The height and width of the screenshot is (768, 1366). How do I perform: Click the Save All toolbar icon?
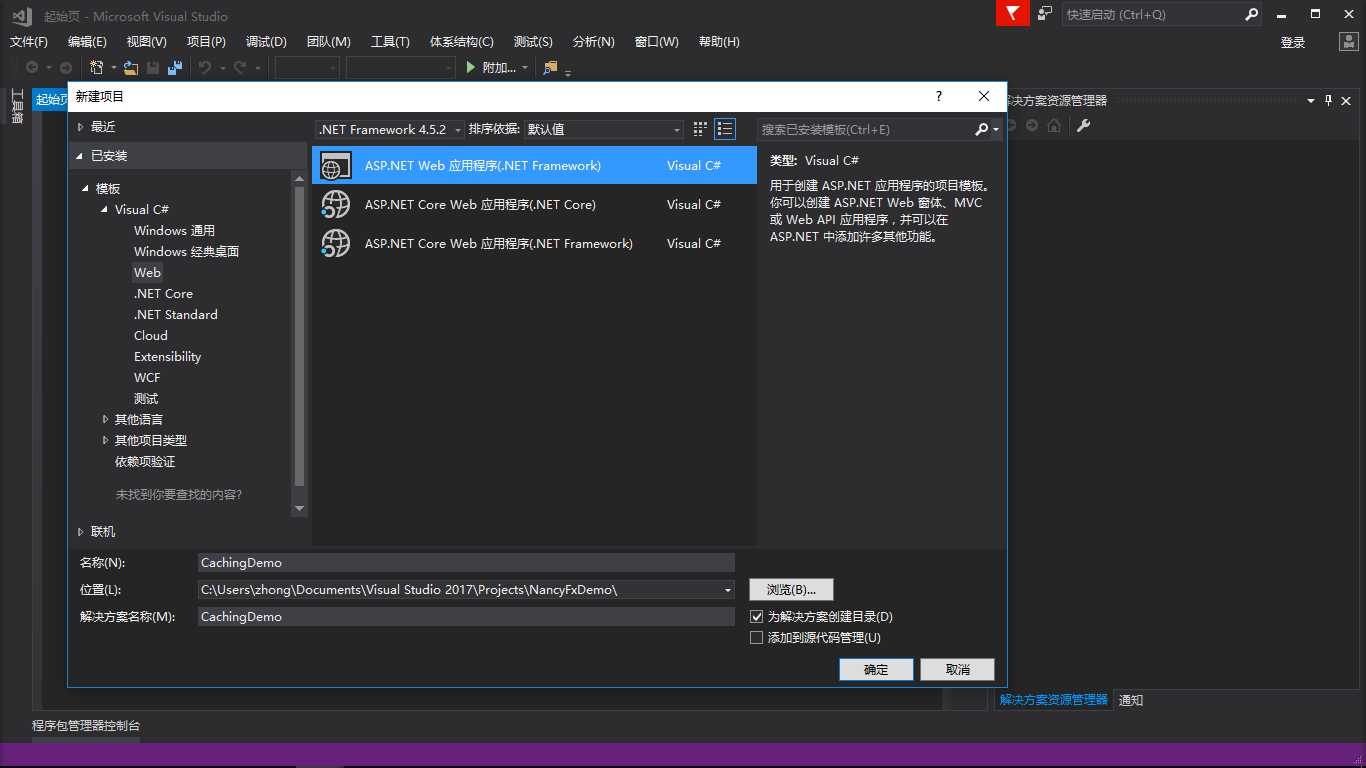click(175, 67)
